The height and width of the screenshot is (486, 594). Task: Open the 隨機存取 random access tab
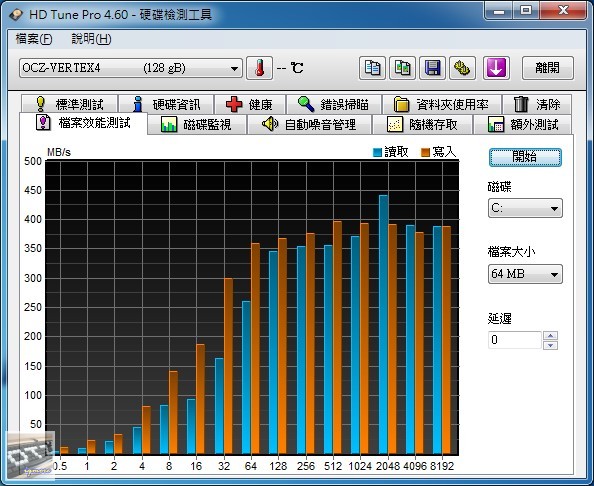point(422,125)
